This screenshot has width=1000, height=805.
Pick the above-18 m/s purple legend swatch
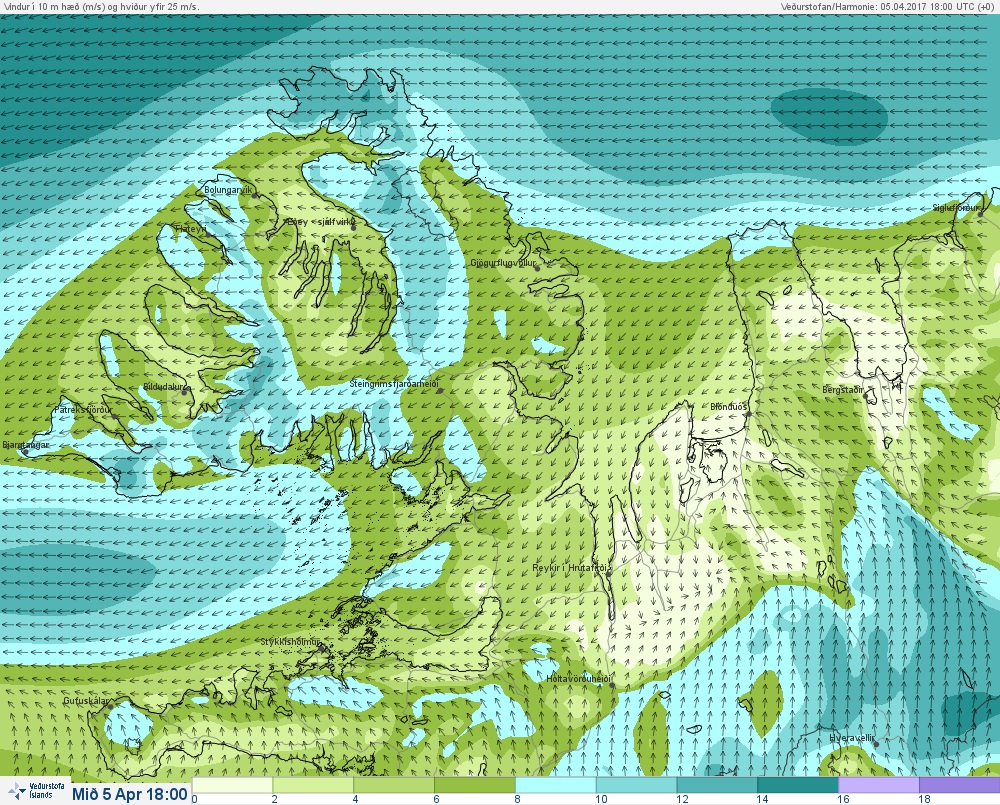[x=959, y=785]
